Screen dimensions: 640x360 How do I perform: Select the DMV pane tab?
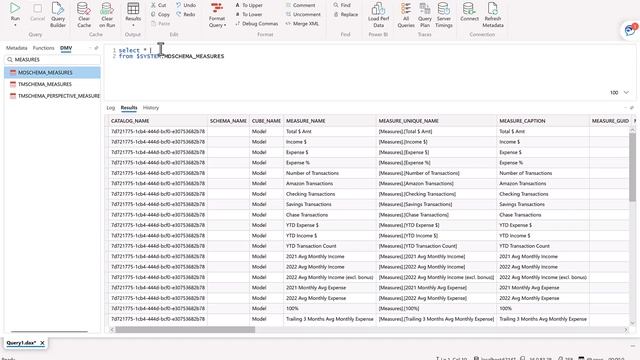coord(66,48)
